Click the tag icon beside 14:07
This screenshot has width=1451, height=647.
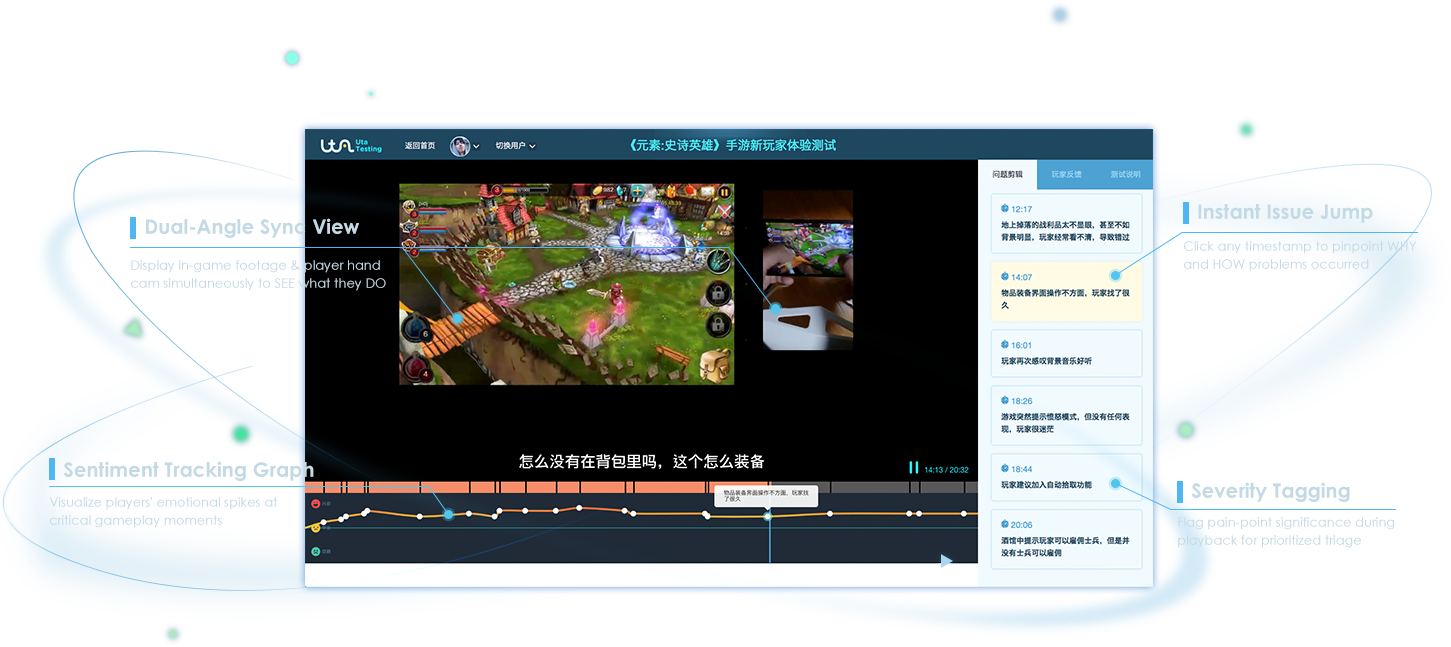1005,276
